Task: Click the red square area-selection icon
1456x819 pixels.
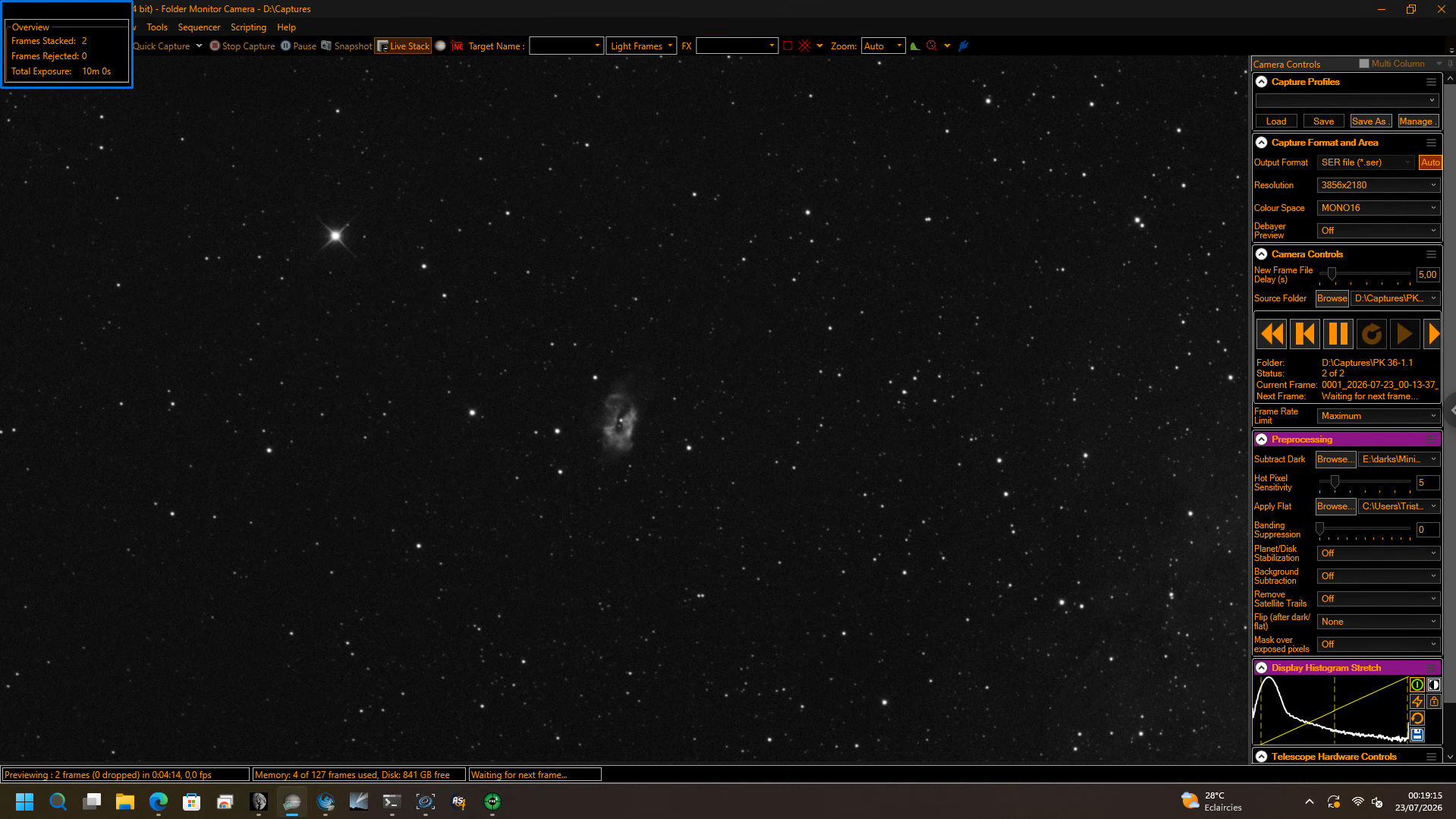Action: (788, 46)
